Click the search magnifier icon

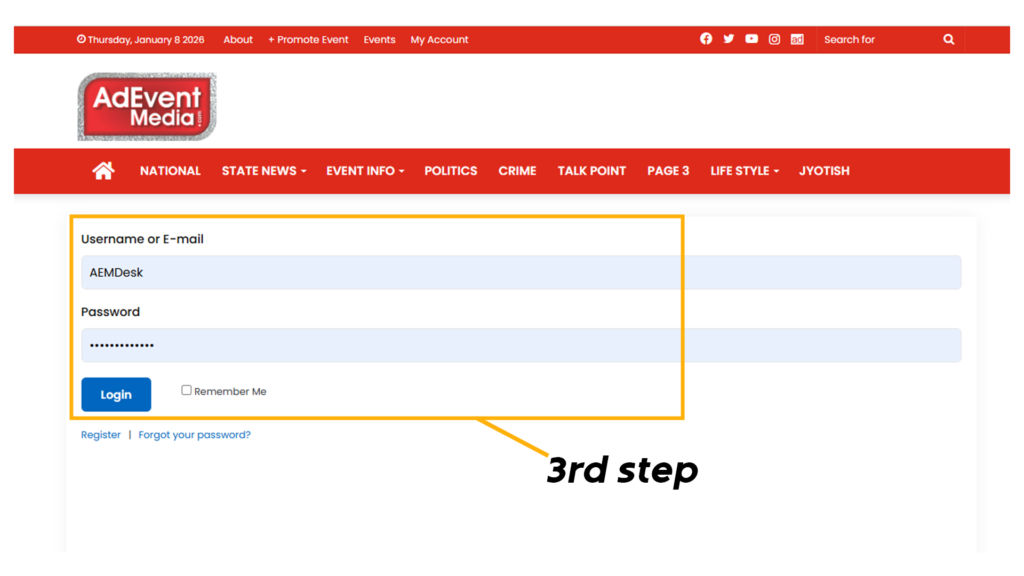click(948, 40)
